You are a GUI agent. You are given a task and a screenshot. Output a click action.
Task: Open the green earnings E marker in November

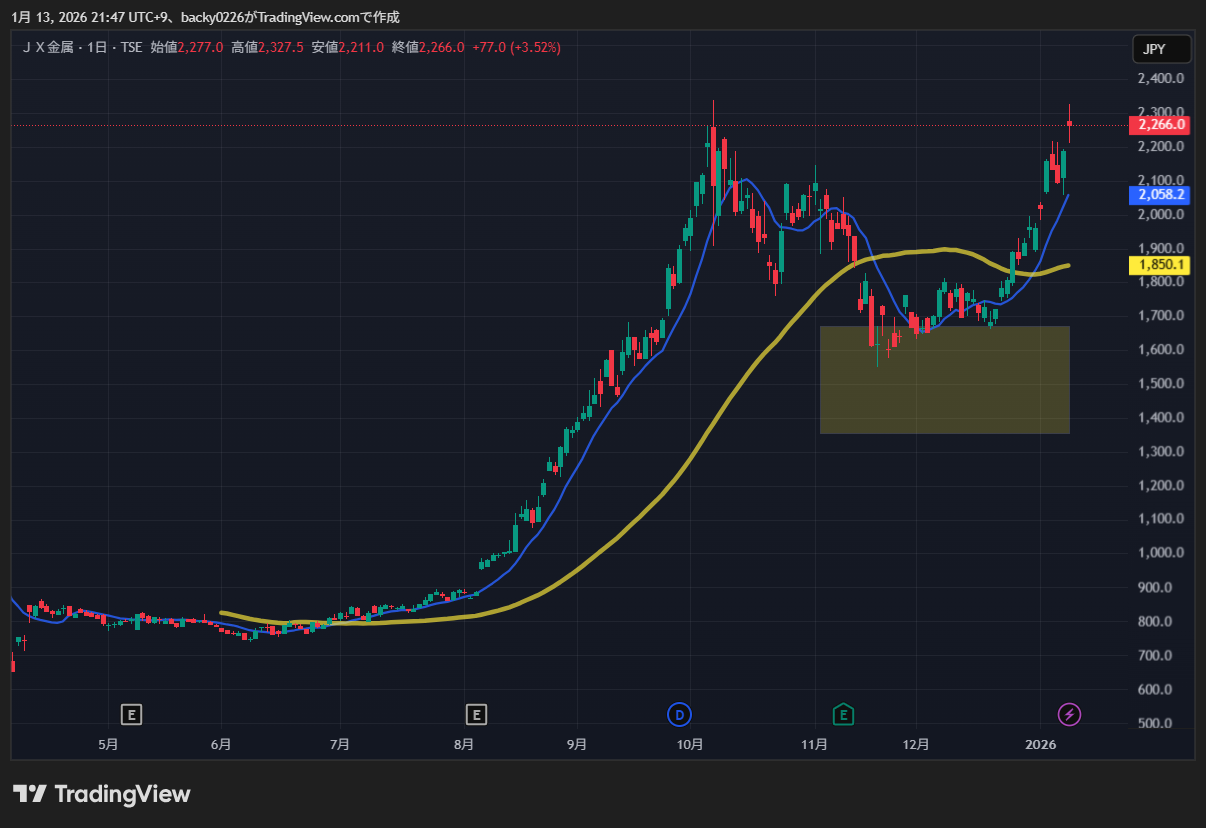pos(845,714)
